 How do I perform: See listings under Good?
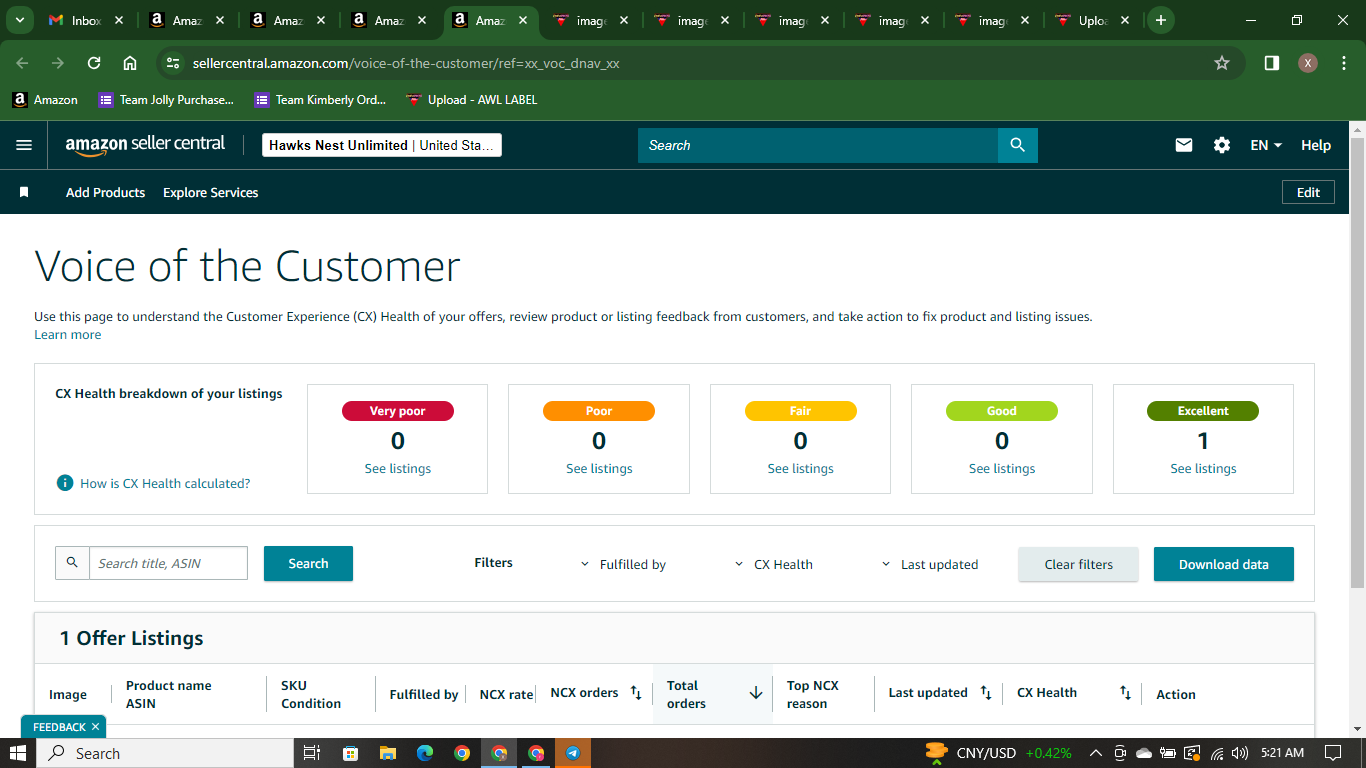1002,468
